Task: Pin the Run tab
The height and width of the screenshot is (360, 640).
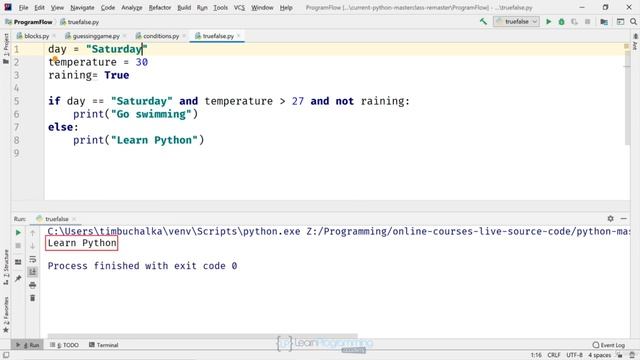Action: tap(18, 278)
